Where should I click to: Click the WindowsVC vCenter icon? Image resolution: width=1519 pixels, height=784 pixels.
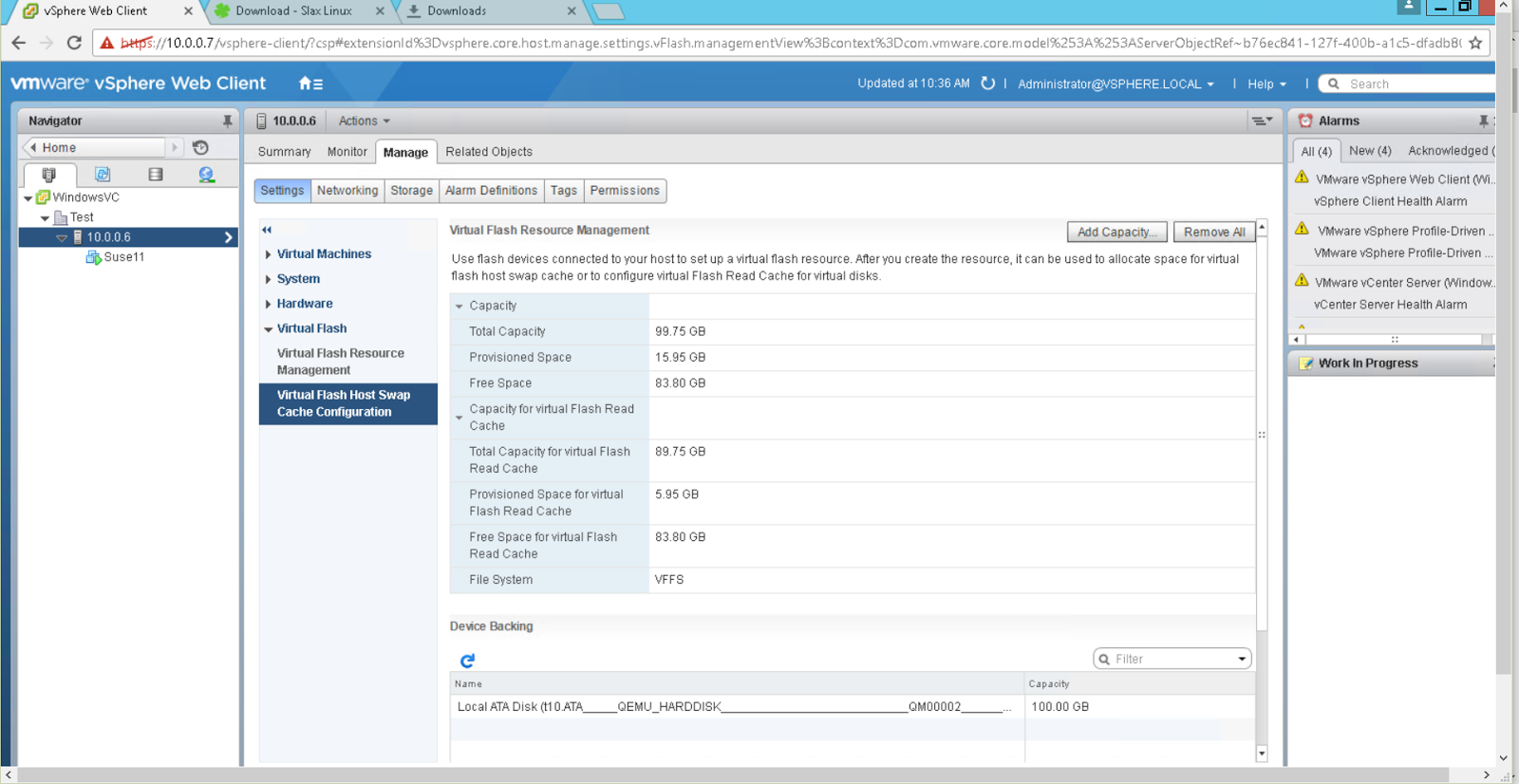tap(43, 197)
